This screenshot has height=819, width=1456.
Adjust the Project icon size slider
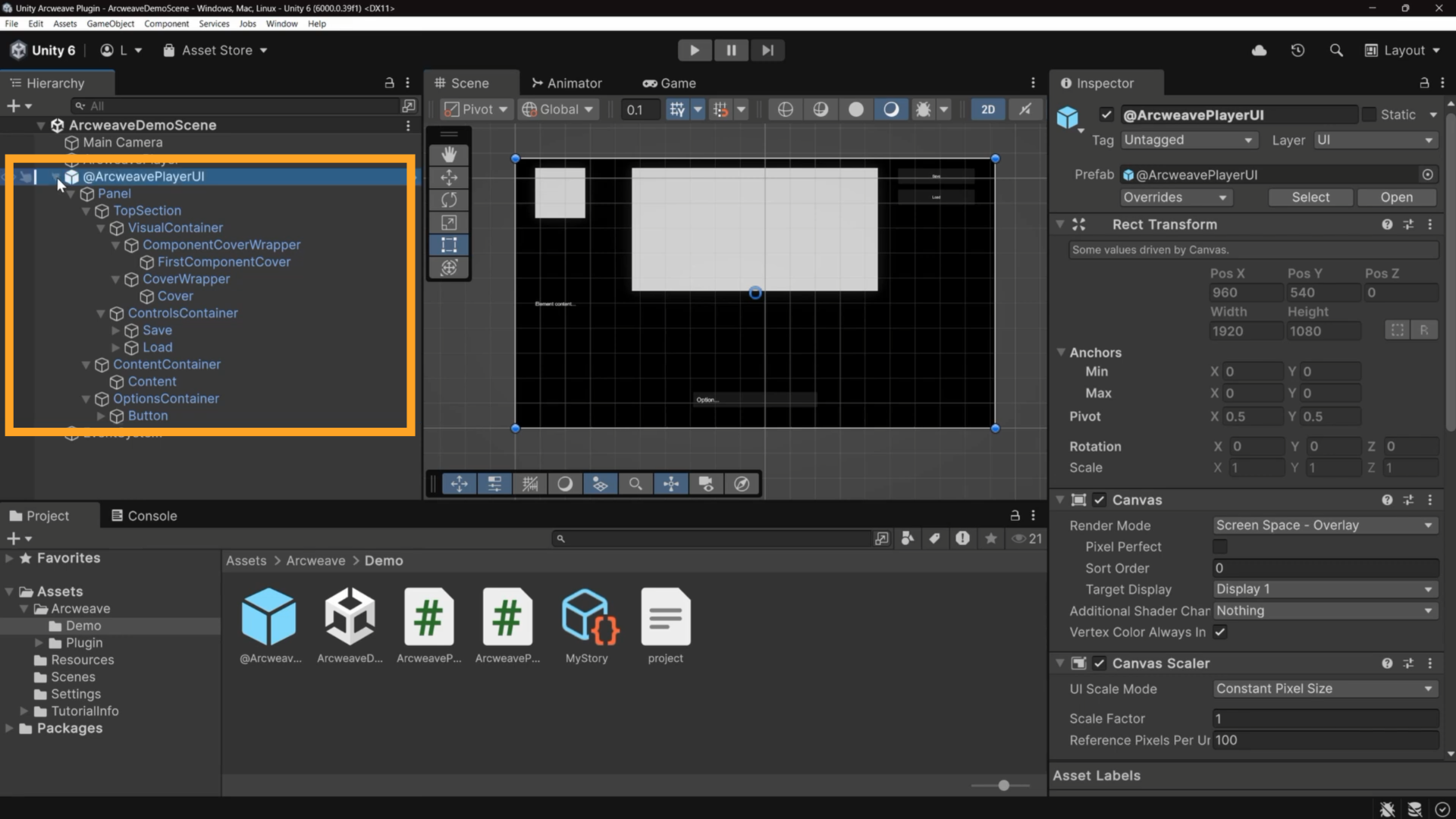click(1003, 786)
